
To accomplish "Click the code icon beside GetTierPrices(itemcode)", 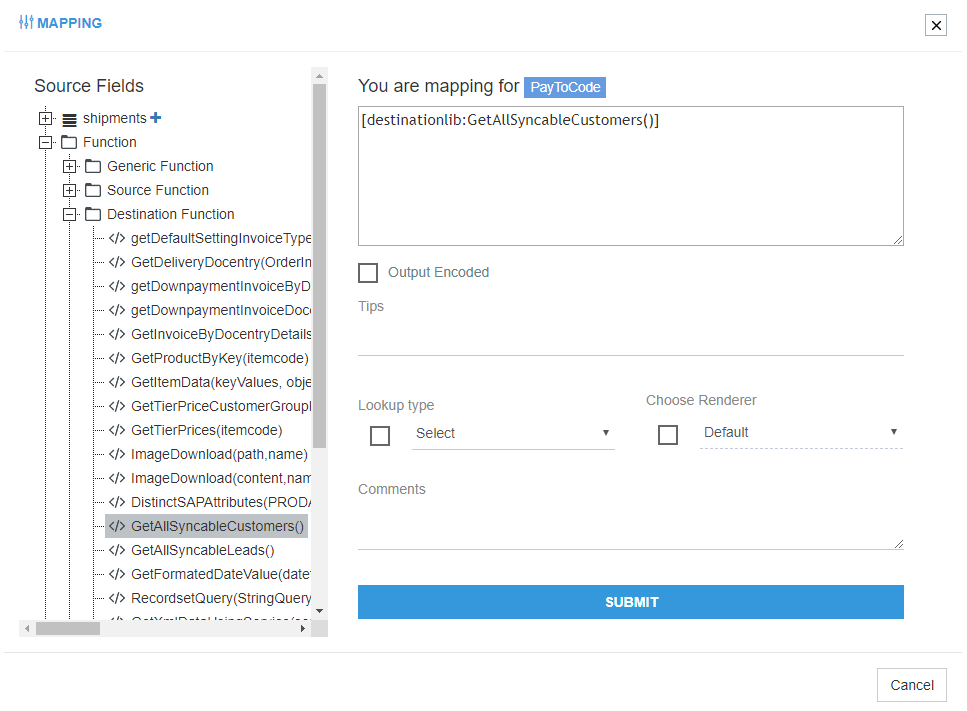I will 117,430.
